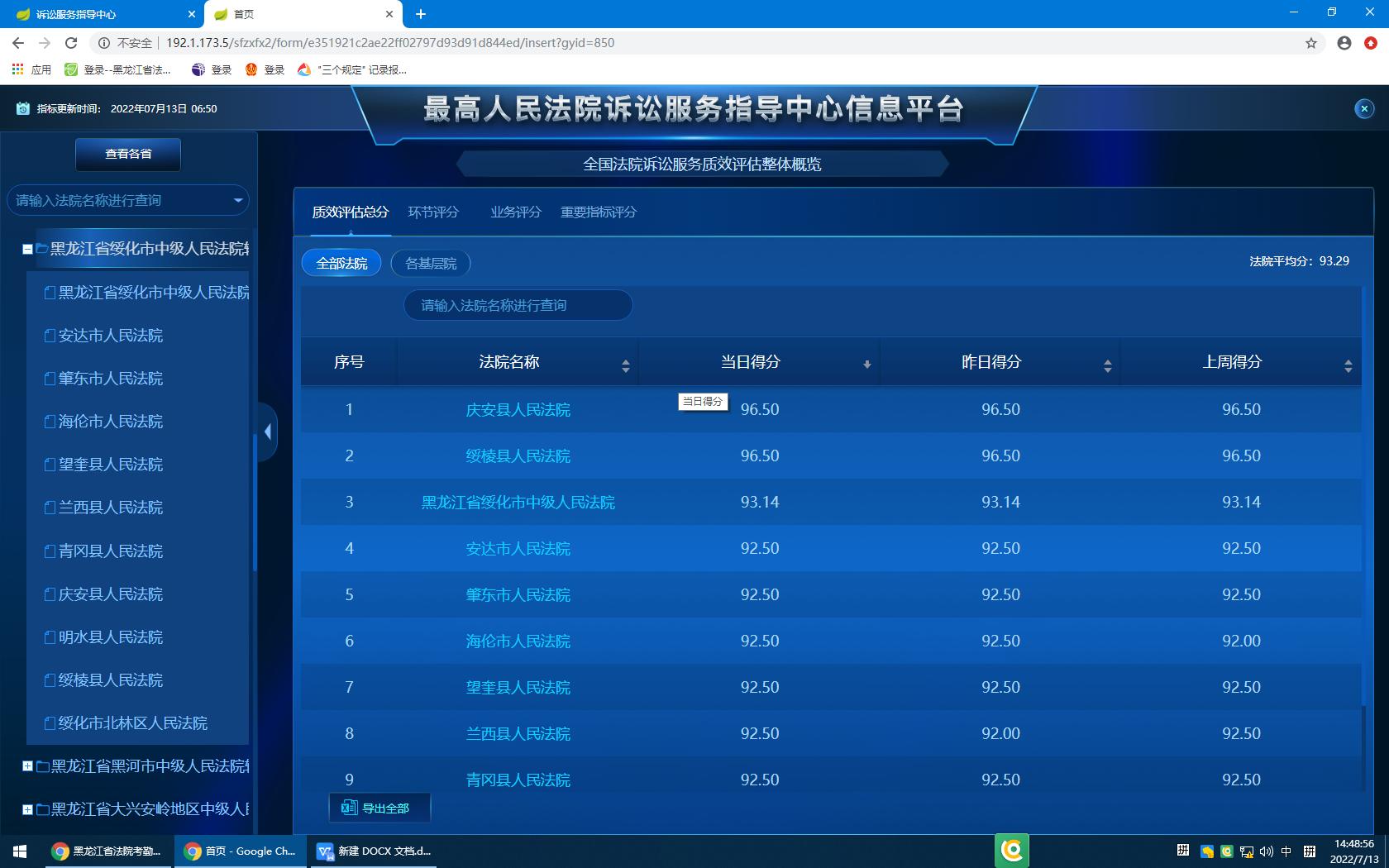Select 全部法院 filter toggle
Screen dimensions: 1389x868
(341, 263)
